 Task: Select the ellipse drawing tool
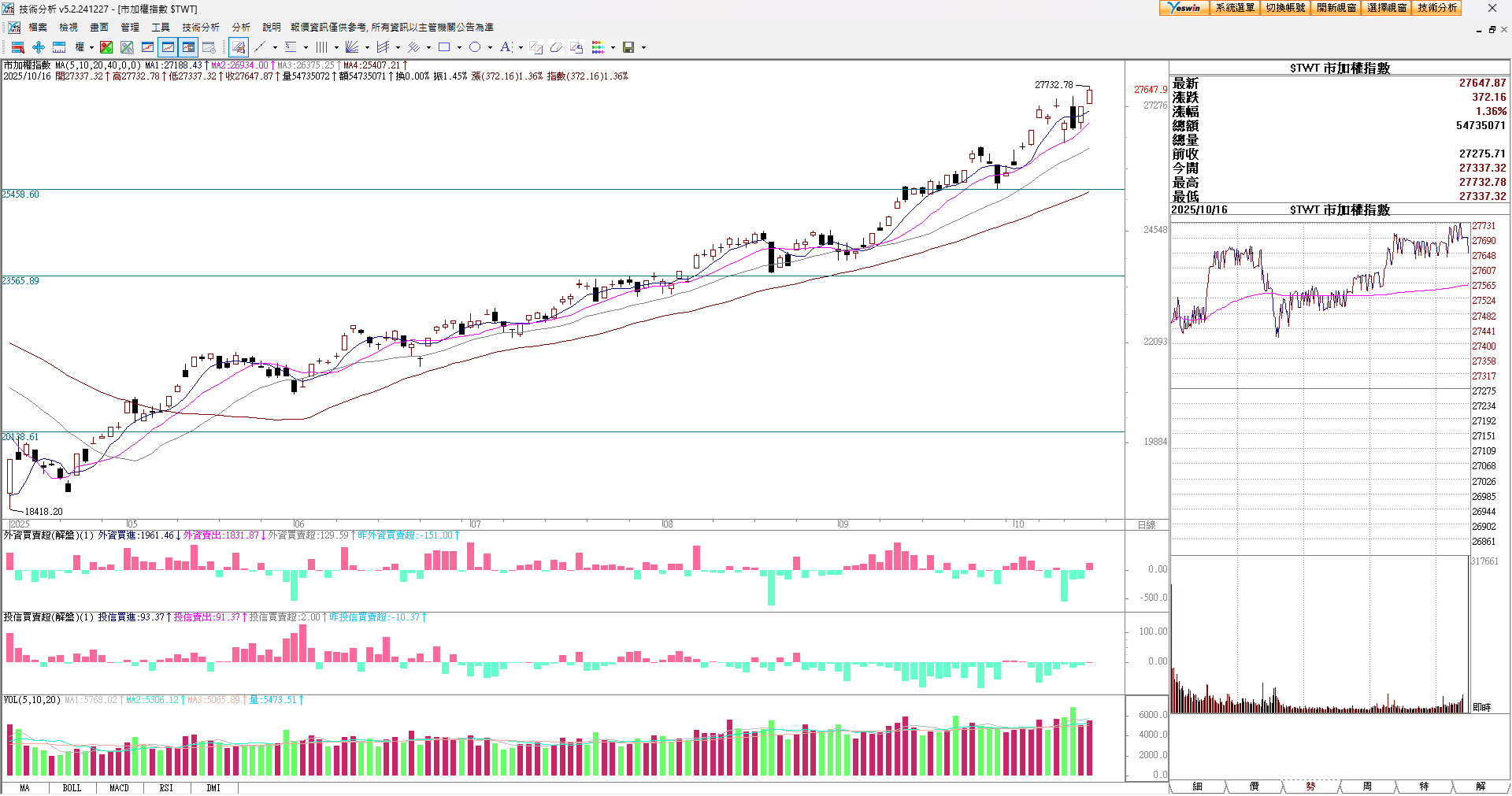tap(475, 47)
